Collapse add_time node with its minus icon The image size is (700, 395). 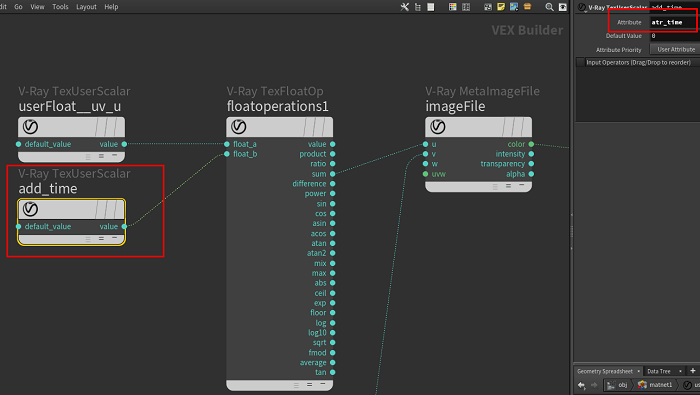[115, 238]
